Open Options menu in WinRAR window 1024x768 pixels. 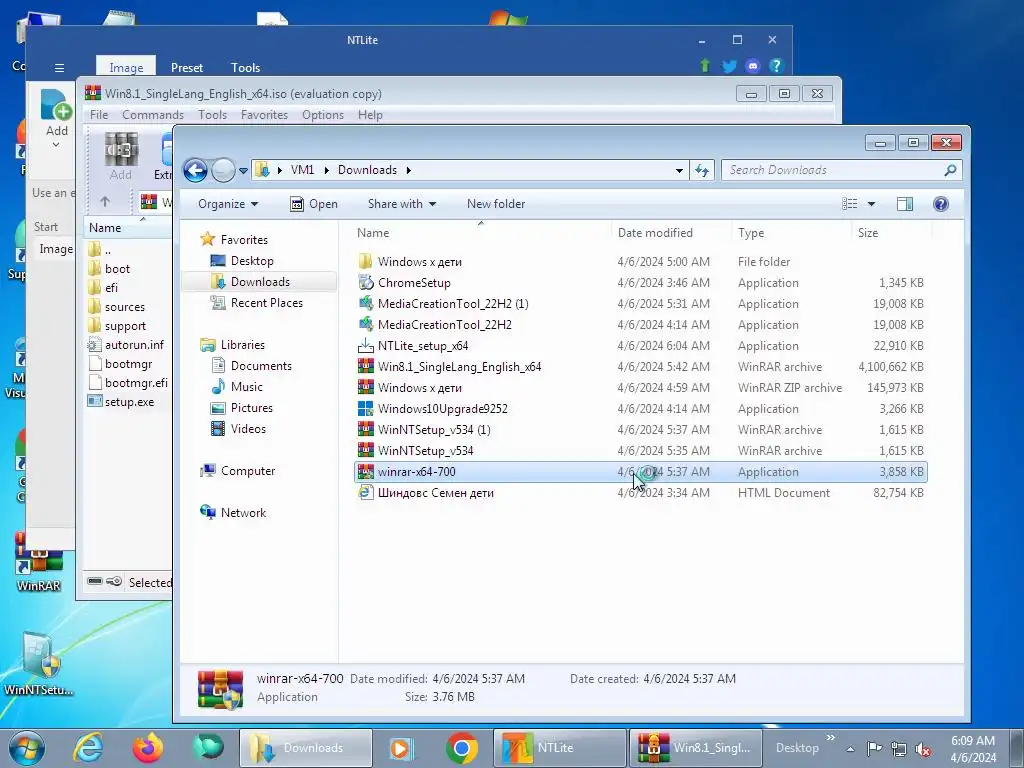point(323,115)
